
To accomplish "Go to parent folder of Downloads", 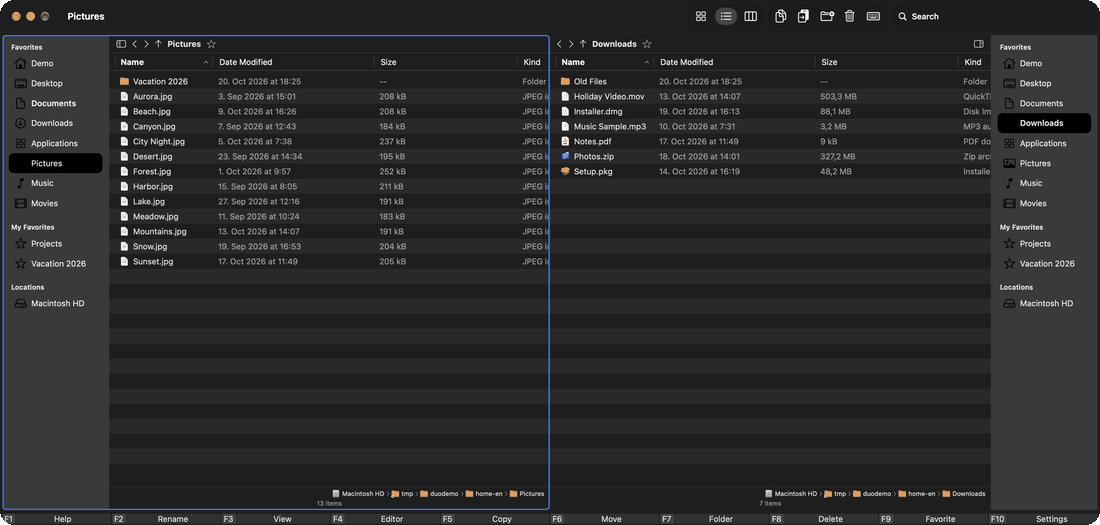I will (x=583, y=44).
